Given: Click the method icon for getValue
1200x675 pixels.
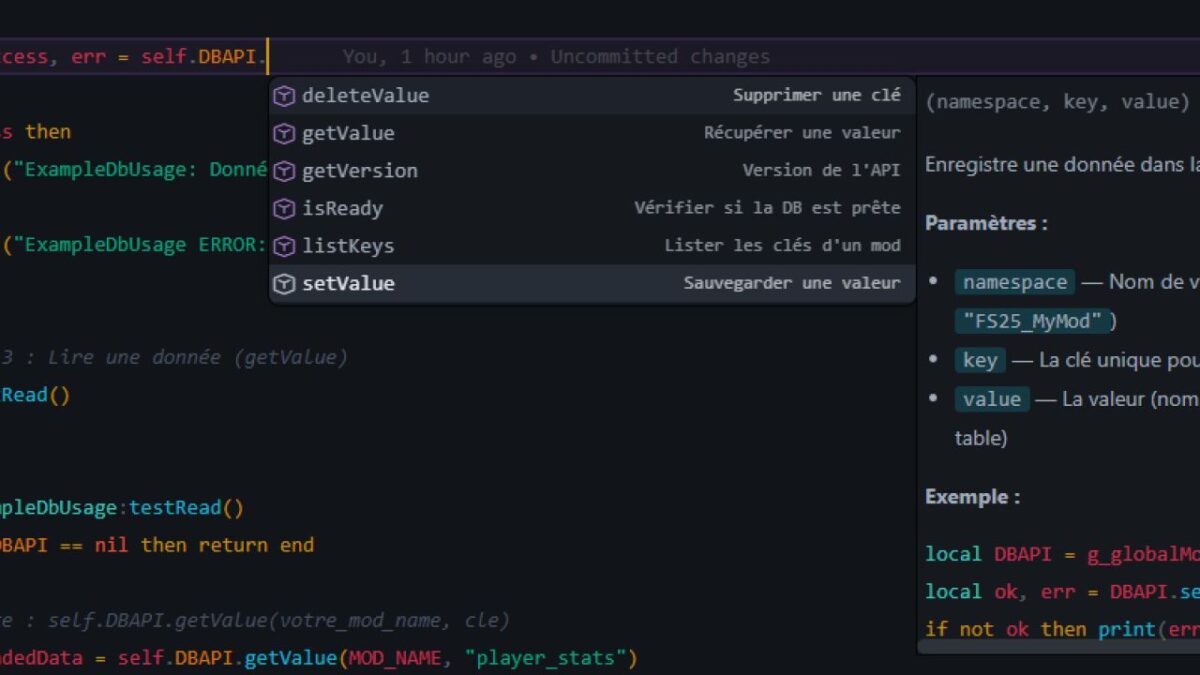Looking at the screenshot, I should click(284, 133).
